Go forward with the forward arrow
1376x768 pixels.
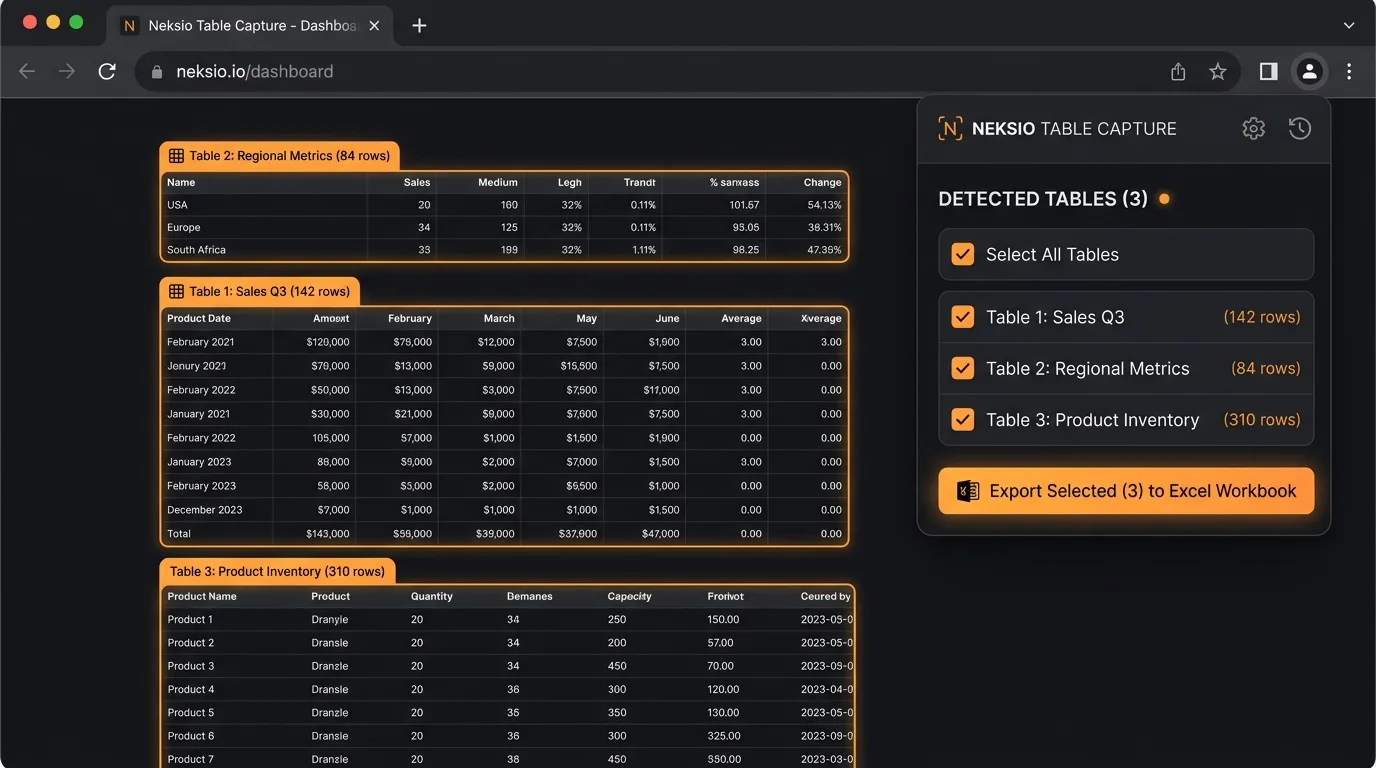(x=67, y=72)
